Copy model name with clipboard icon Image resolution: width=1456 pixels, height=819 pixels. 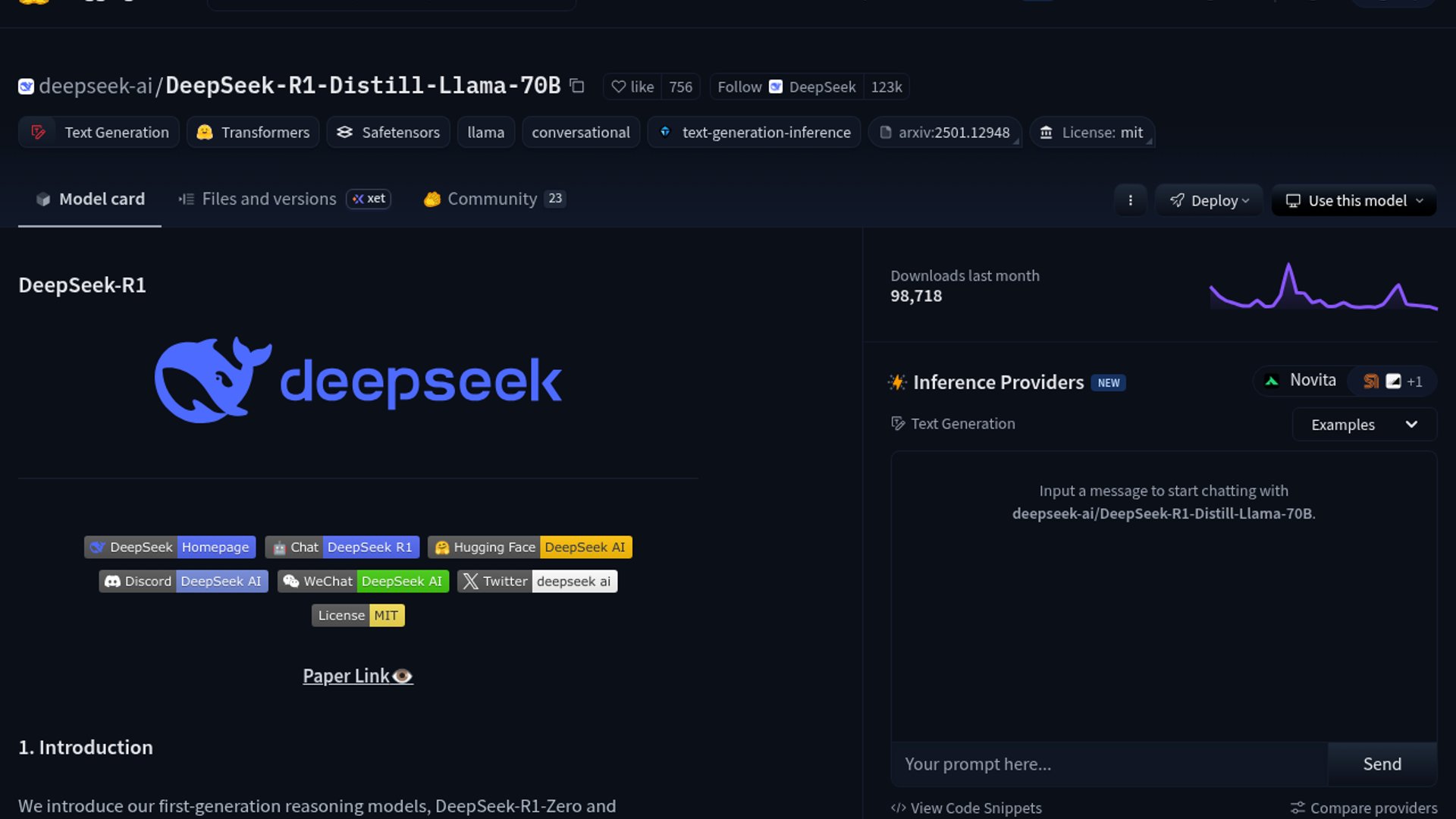[577, 86]
